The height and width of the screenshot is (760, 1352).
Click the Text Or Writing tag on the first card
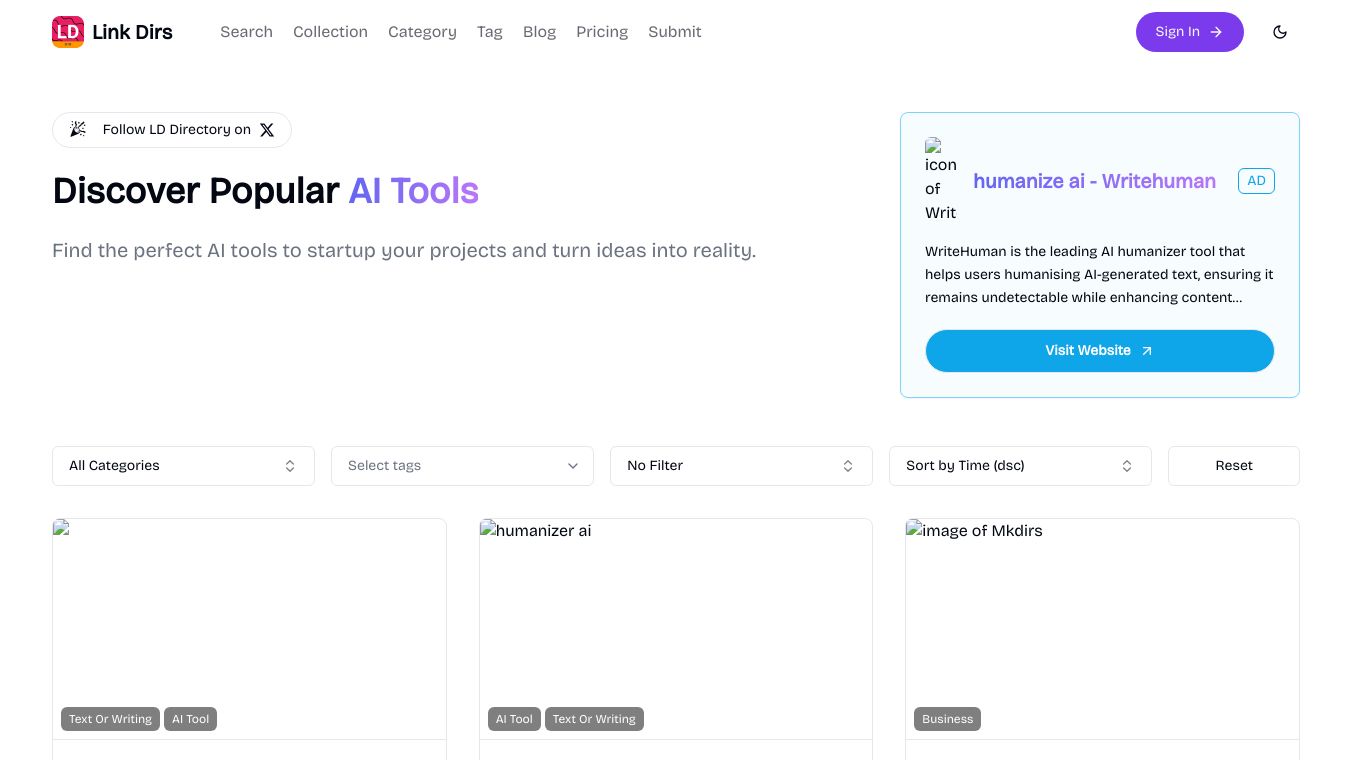110,719
